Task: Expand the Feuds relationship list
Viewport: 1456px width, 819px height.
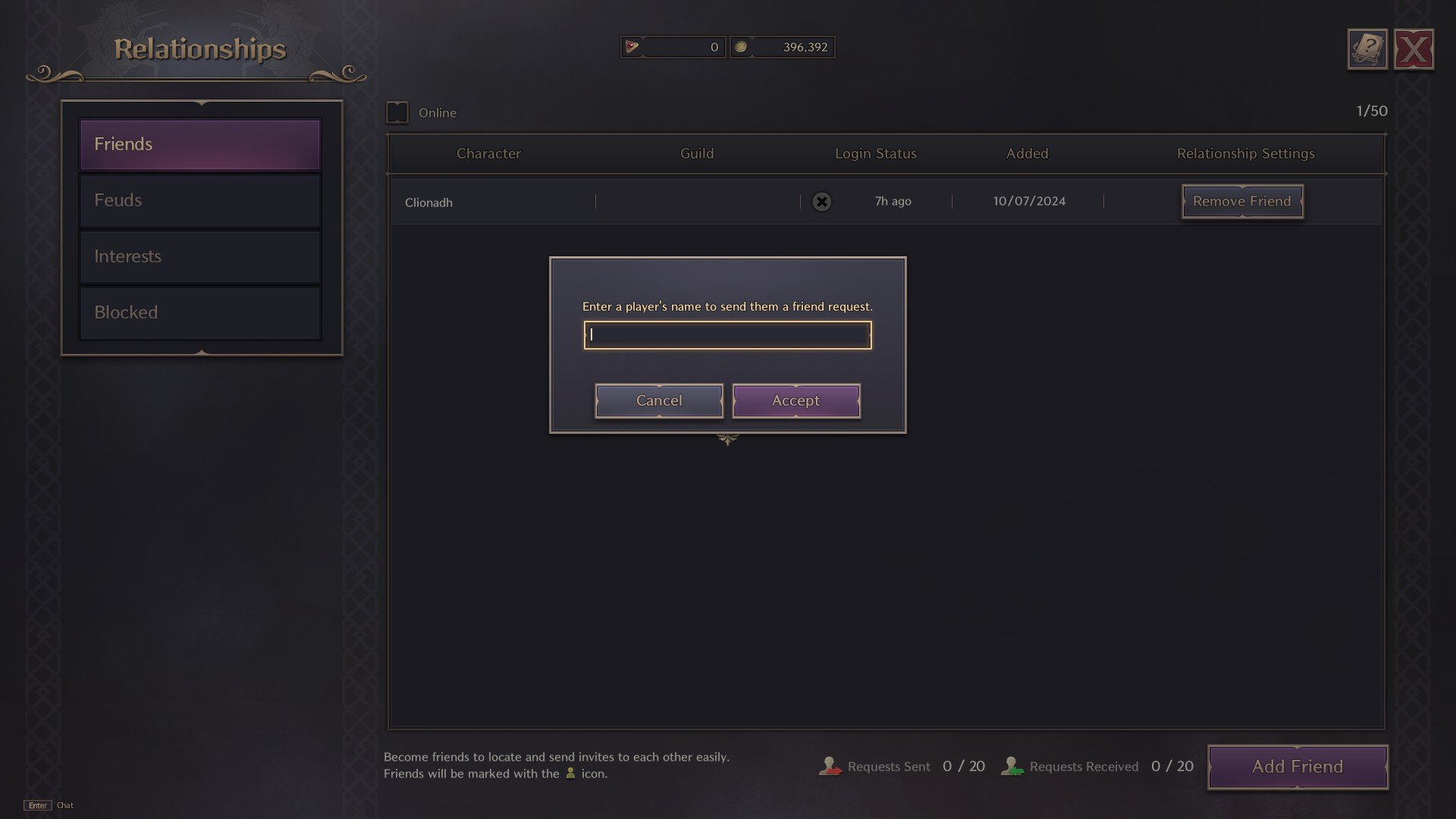Action: click(200, 199)
